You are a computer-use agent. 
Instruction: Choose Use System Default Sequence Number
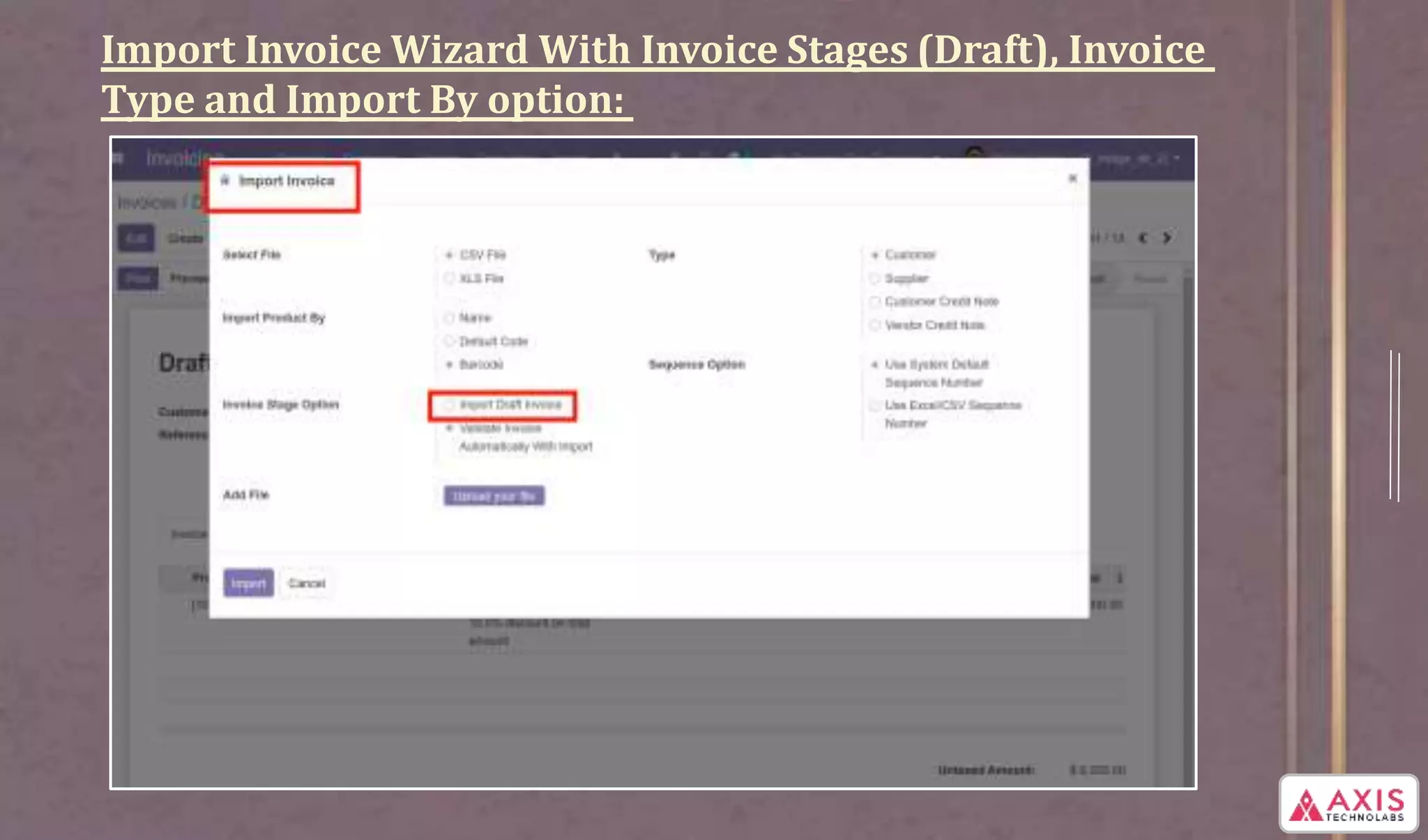tap(875, 365)
